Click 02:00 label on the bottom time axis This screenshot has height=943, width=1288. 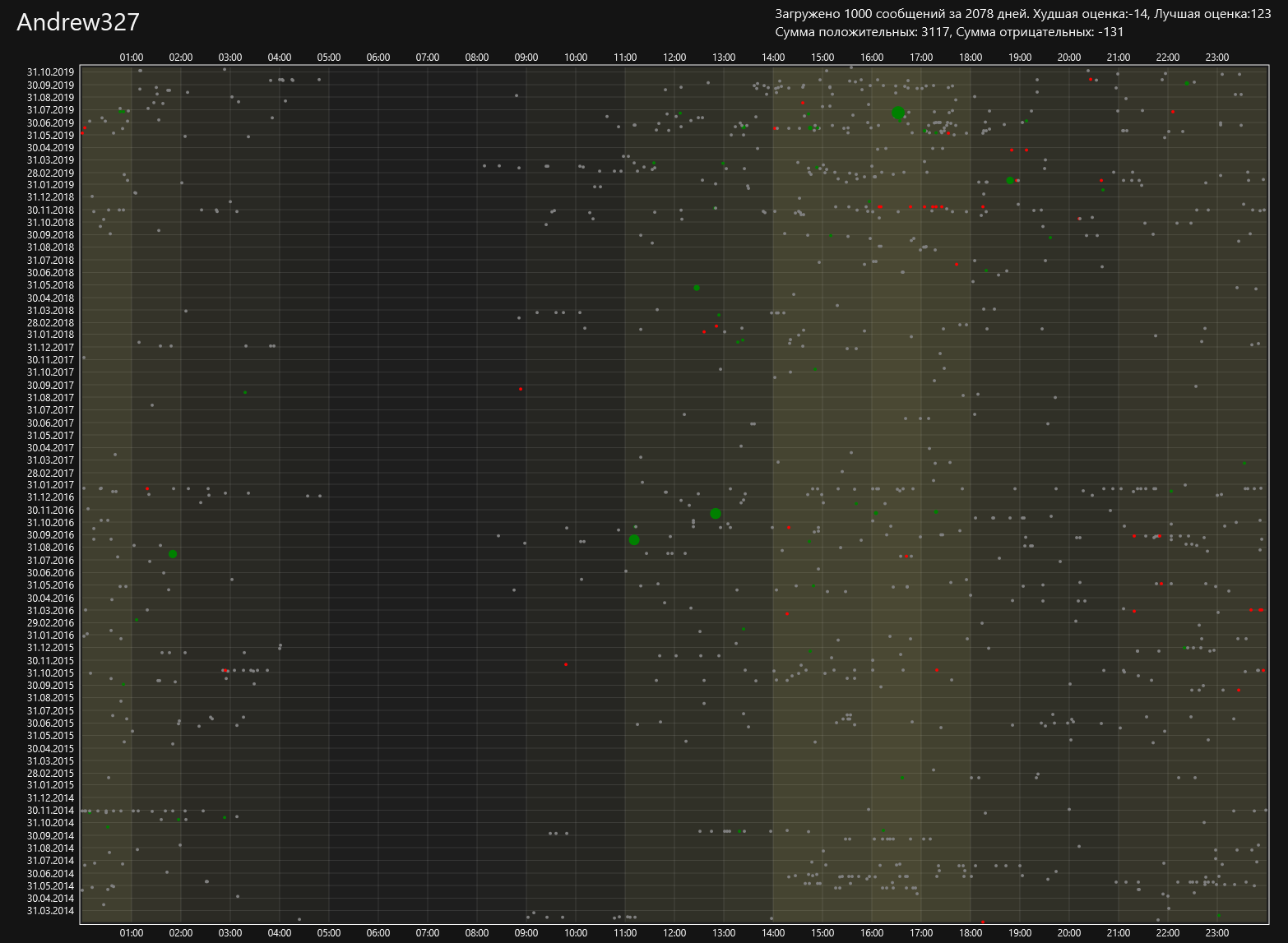[x=181, y=933]
